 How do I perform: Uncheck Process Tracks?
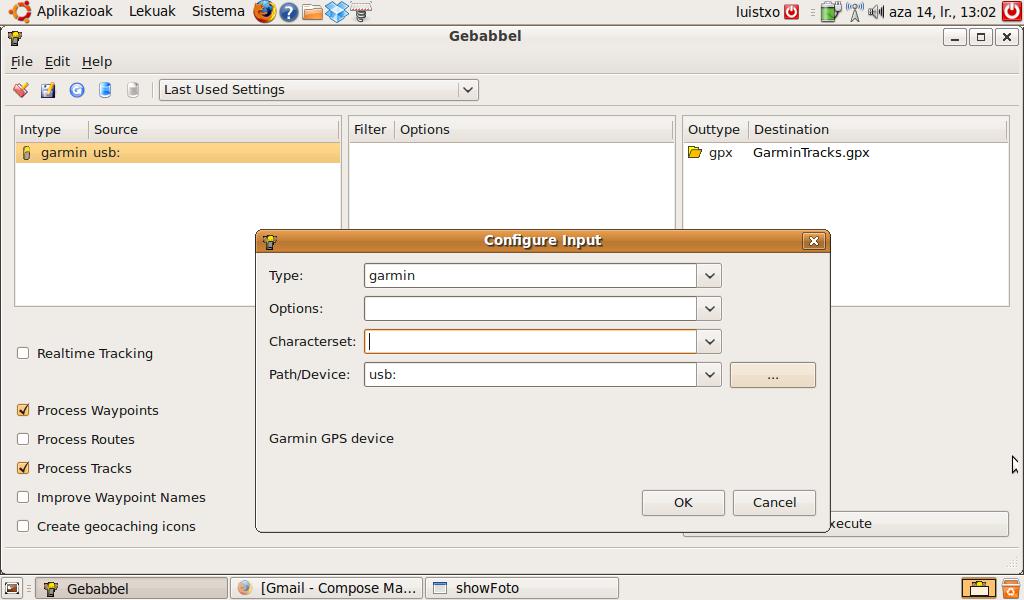[x=23, y=468]
